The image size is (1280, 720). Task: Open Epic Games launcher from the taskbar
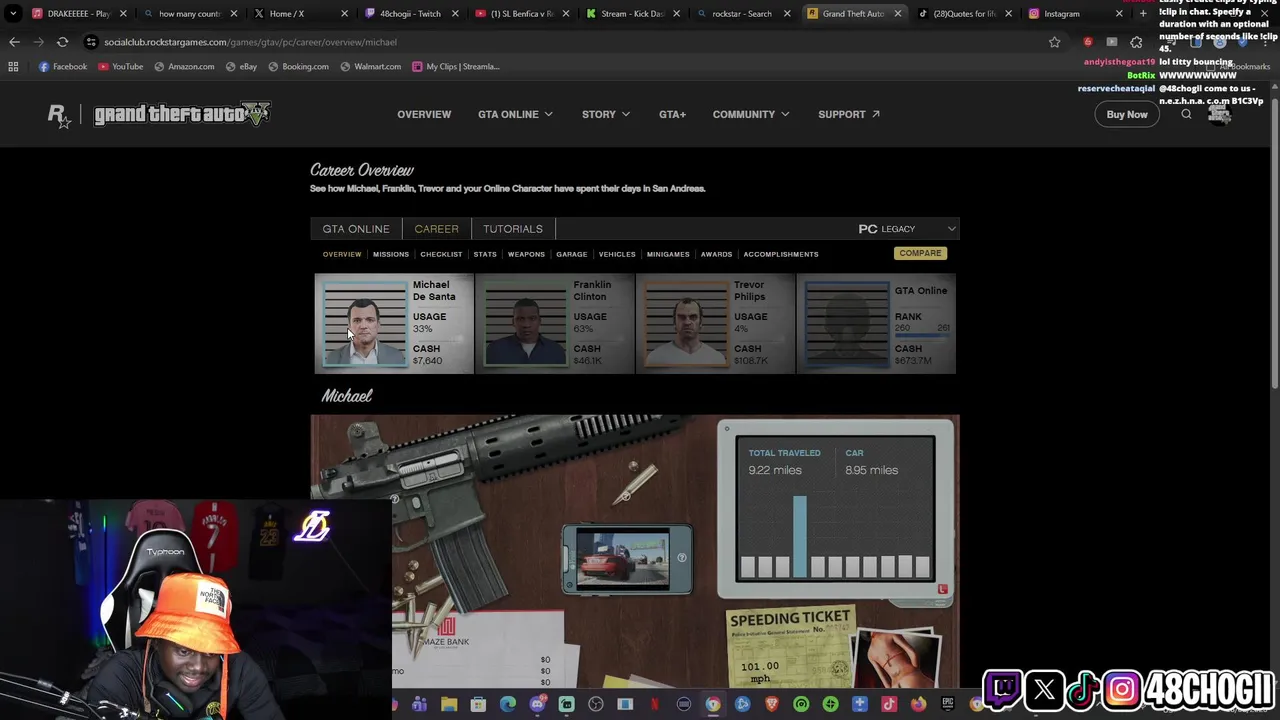[x=947, y=704]
